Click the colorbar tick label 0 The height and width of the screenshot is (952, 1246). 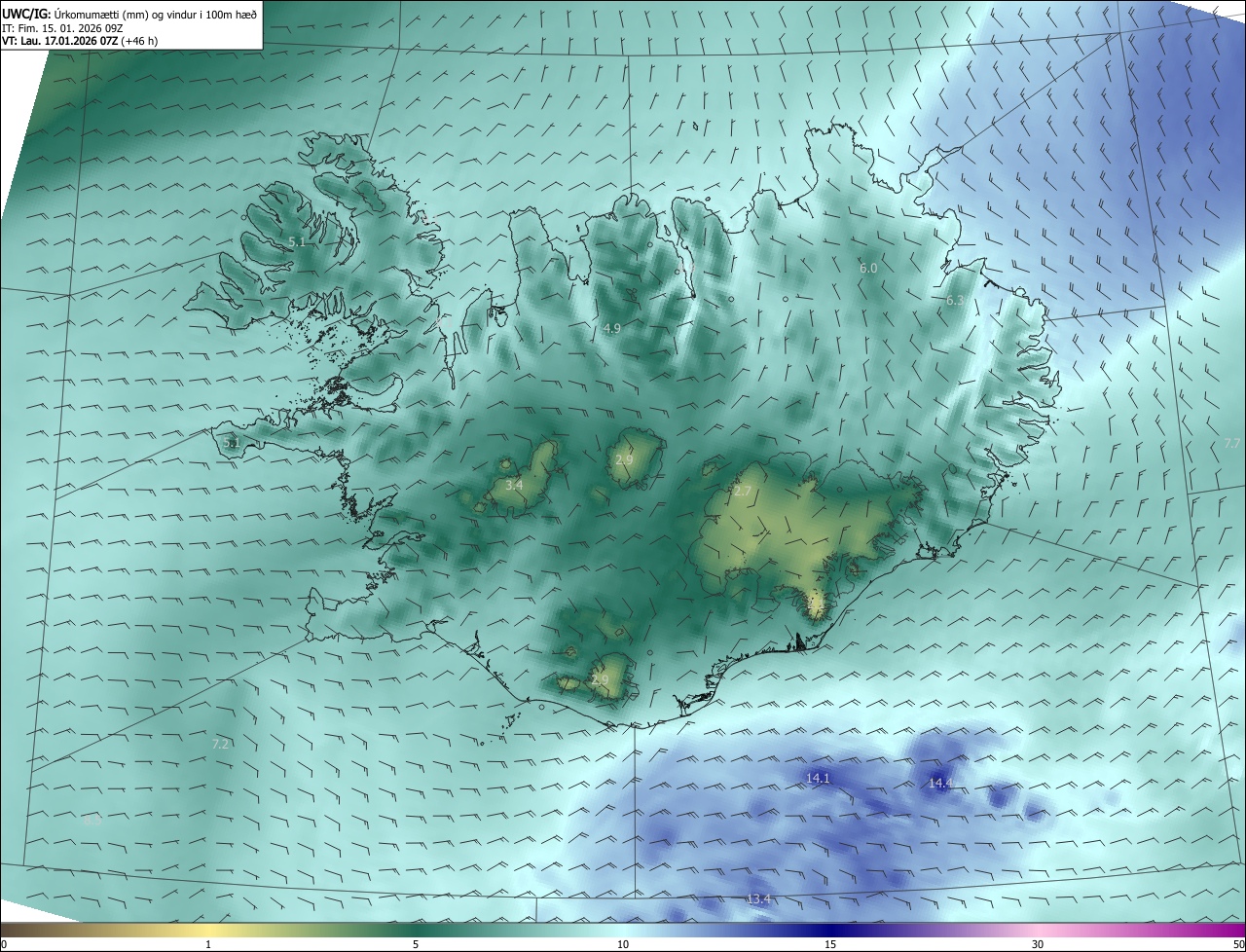pyautogui.click(x=4, y=944)
